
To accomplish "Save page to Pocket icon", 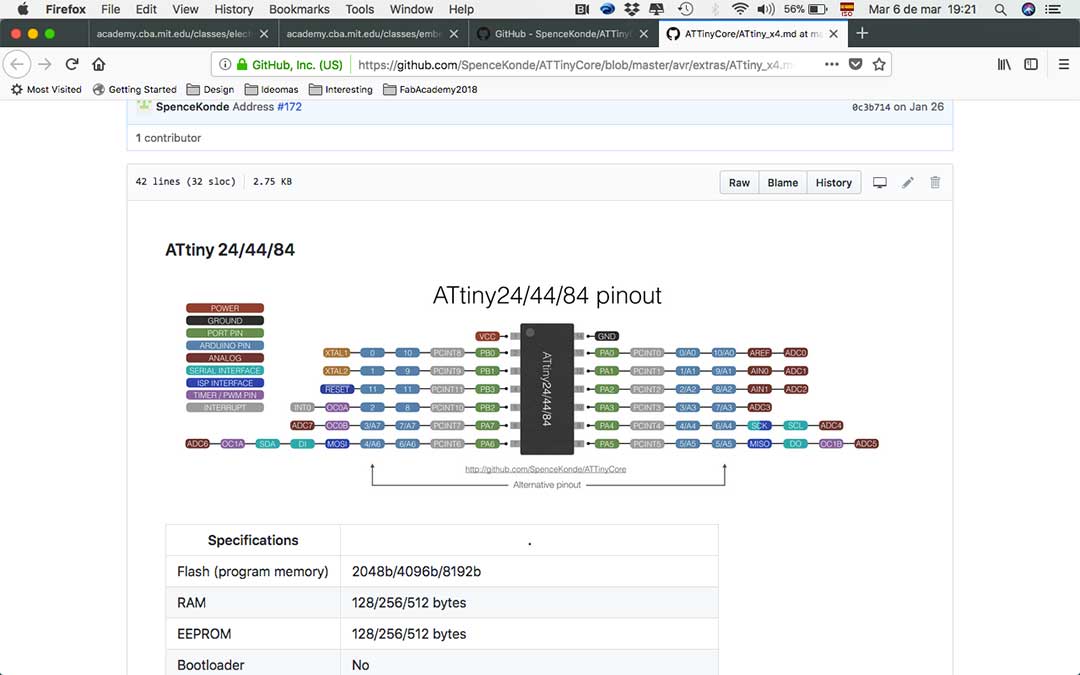I will [x=855, y=64].
